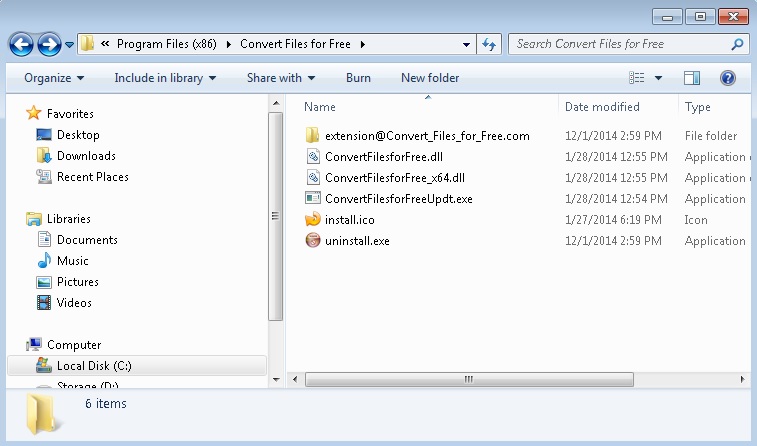Click the navigation pane vertical scrollbar
This screenshot has width=757, height=446.
pos(276,216)
